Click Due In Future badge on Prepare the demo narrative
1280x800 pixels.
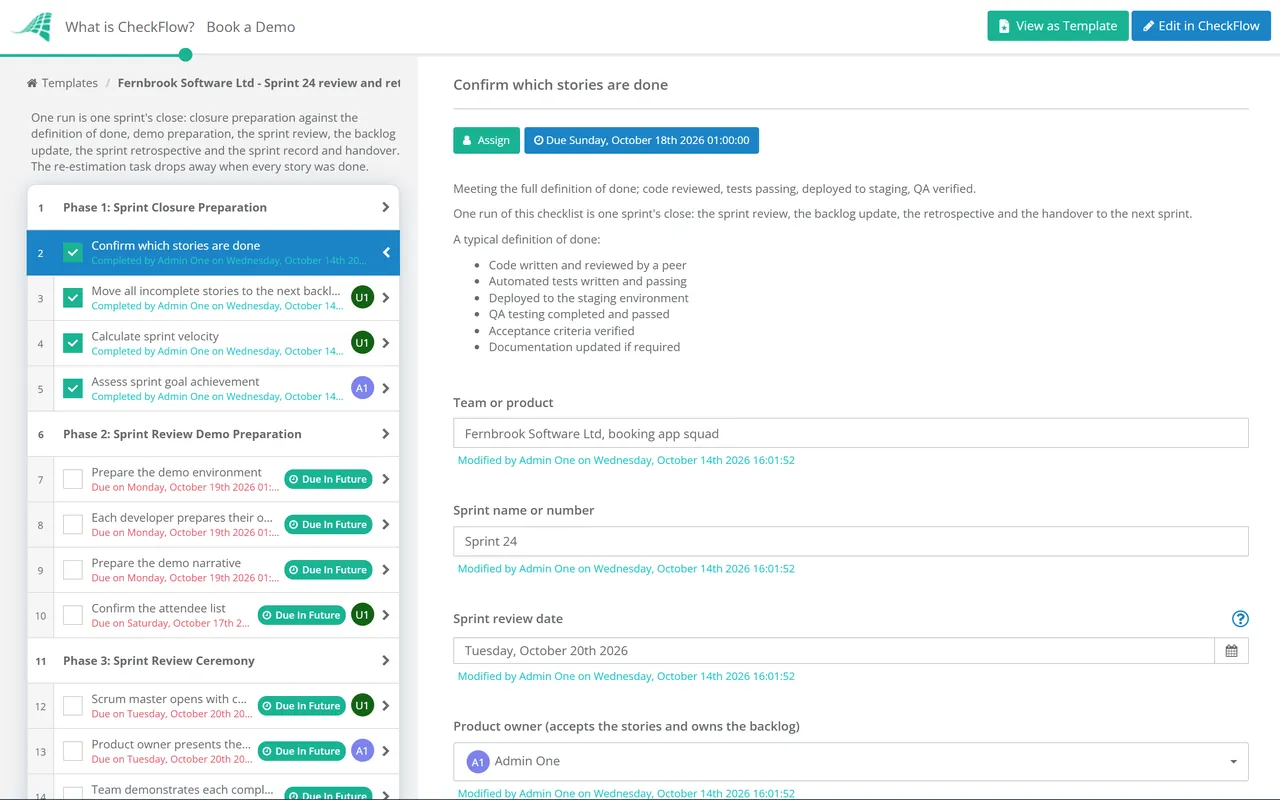pyautogui.click(x=328, y=570)
